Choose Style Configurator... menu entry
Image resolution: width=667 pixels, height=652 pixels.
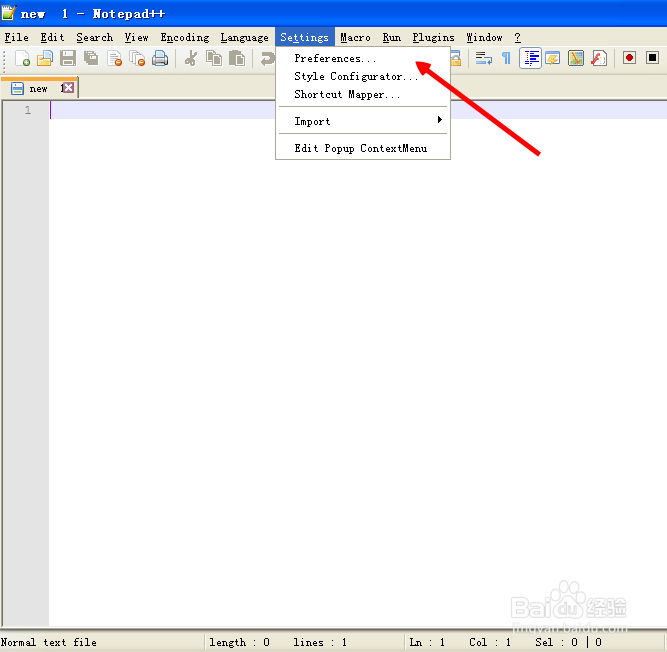363,77
